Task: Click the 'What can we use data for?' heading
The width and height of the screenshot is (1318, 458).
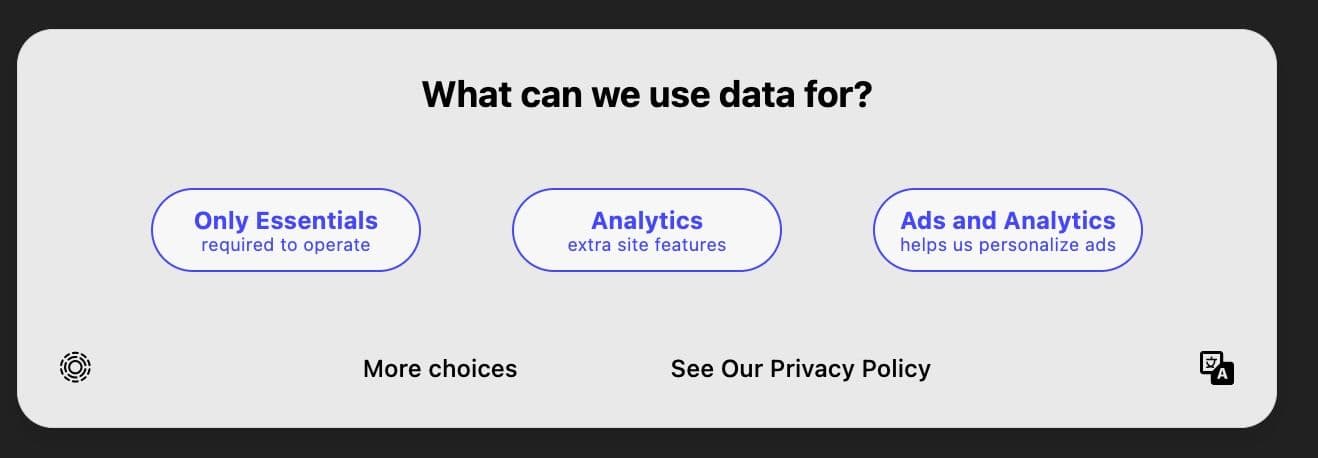Action: 647,95
